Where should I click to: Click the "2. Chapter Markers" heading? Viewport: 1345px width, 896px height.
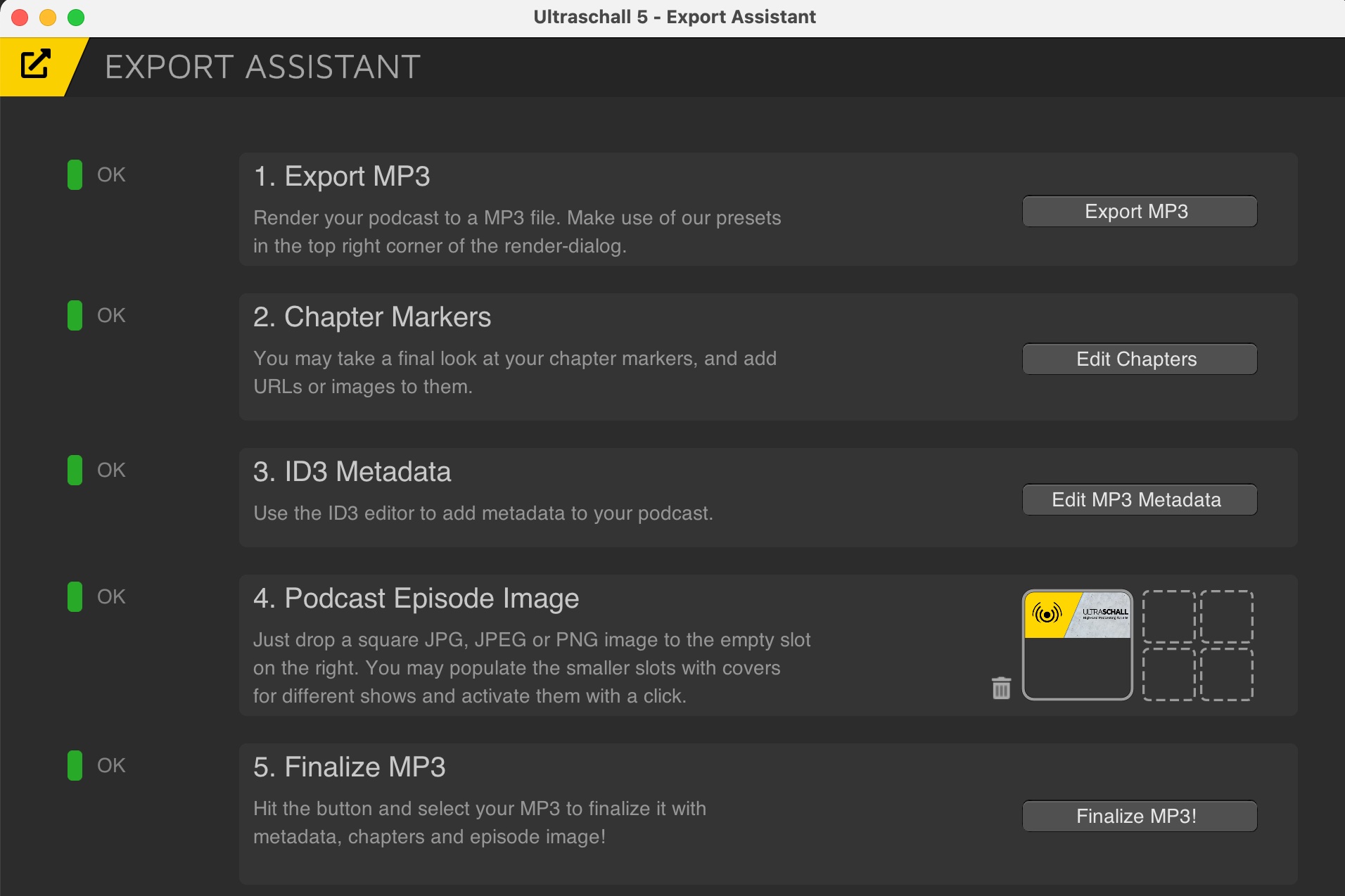(x=372, y=317)
